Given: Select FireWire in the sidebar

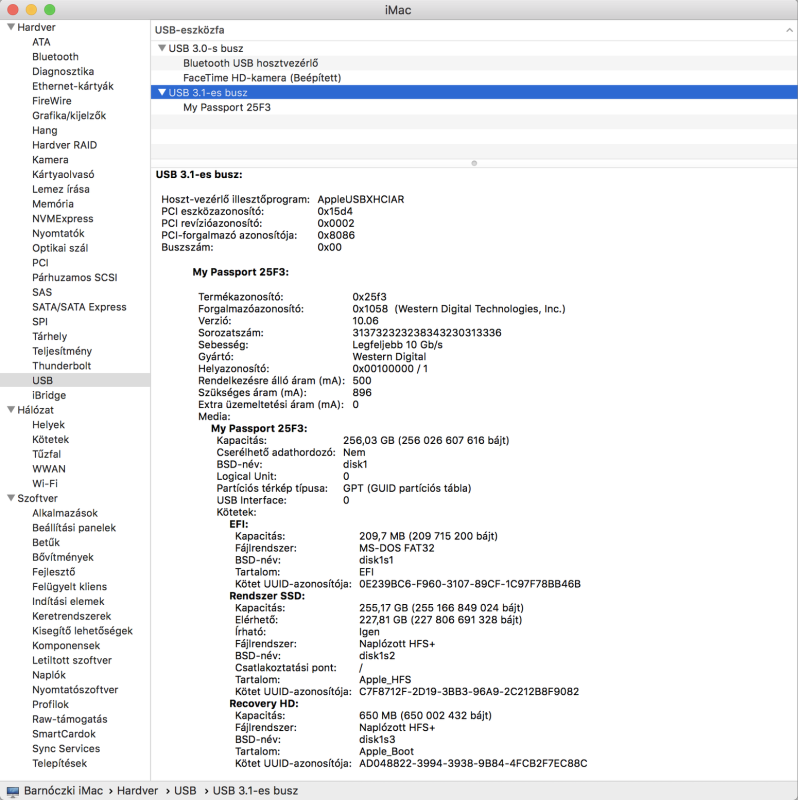Looking at the screenshot, I should pos(52,101).
